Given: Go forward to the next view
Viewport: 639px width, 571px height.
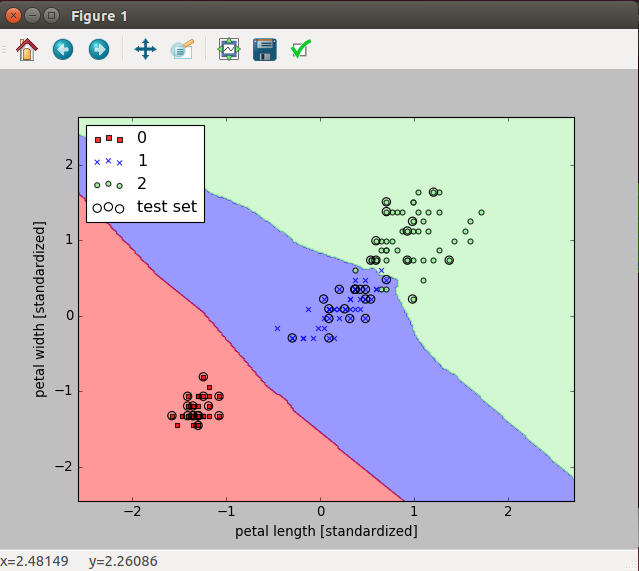Looking at the screenshot, I should pyautogui.click(x=98, y=49).
